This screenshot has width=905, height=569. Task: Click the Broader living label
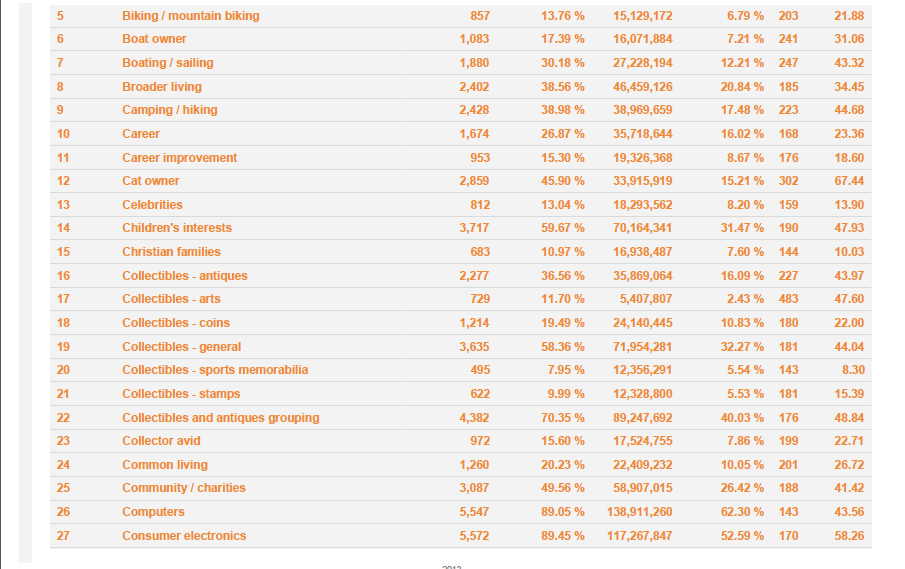coord(162,87)
